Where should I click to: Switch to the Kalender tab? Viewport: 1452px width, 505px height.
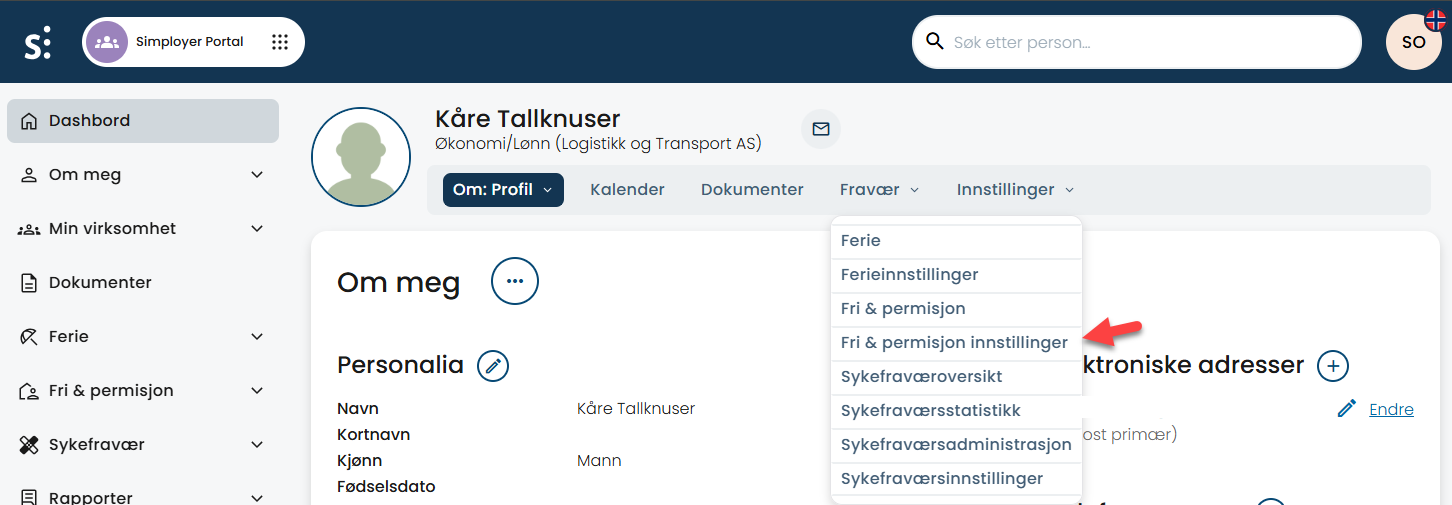(627, 190)
